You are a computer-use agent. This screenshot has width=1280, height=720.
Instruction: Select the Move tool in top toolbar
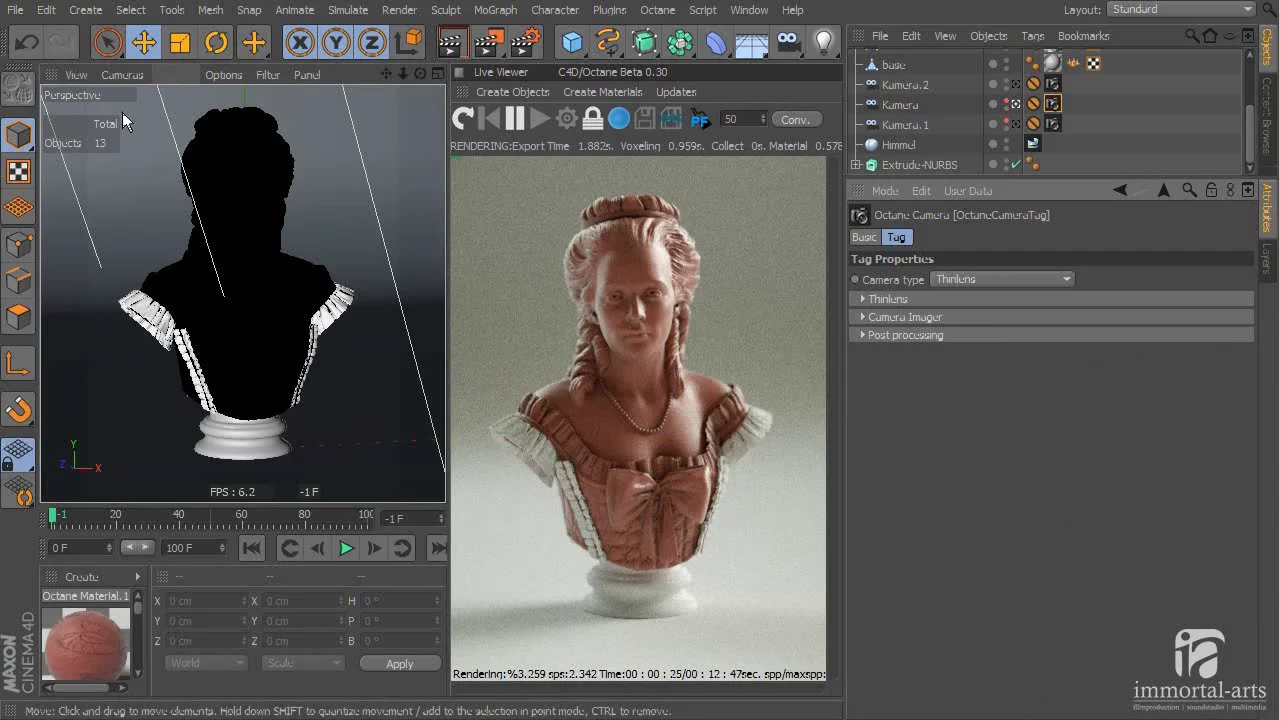144,42
